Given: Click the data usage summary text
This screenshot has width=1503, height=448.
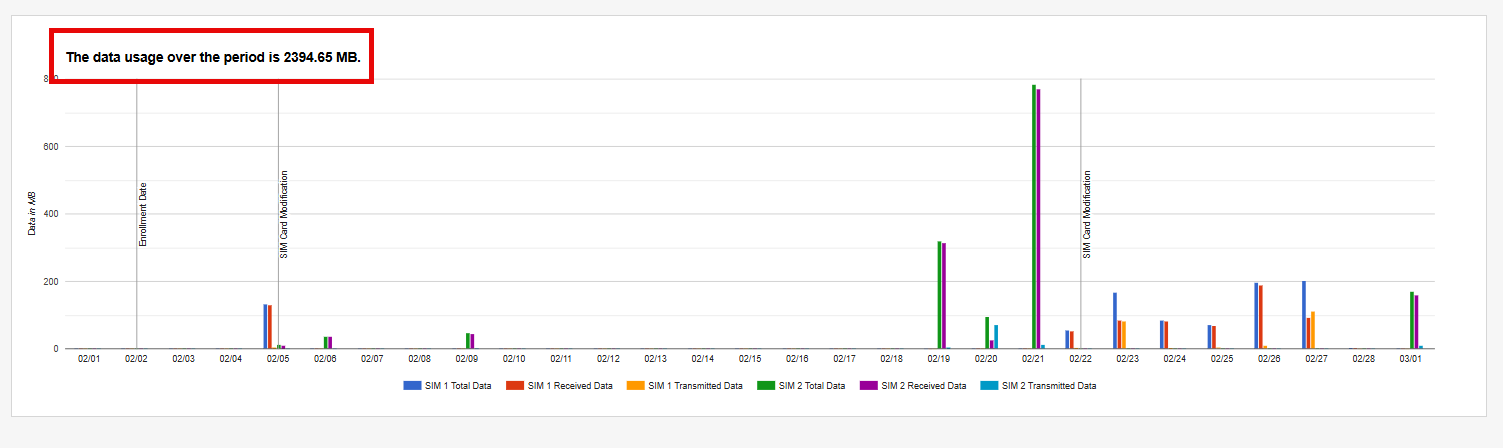Looking at the screenshot, I should click(212, 57).
